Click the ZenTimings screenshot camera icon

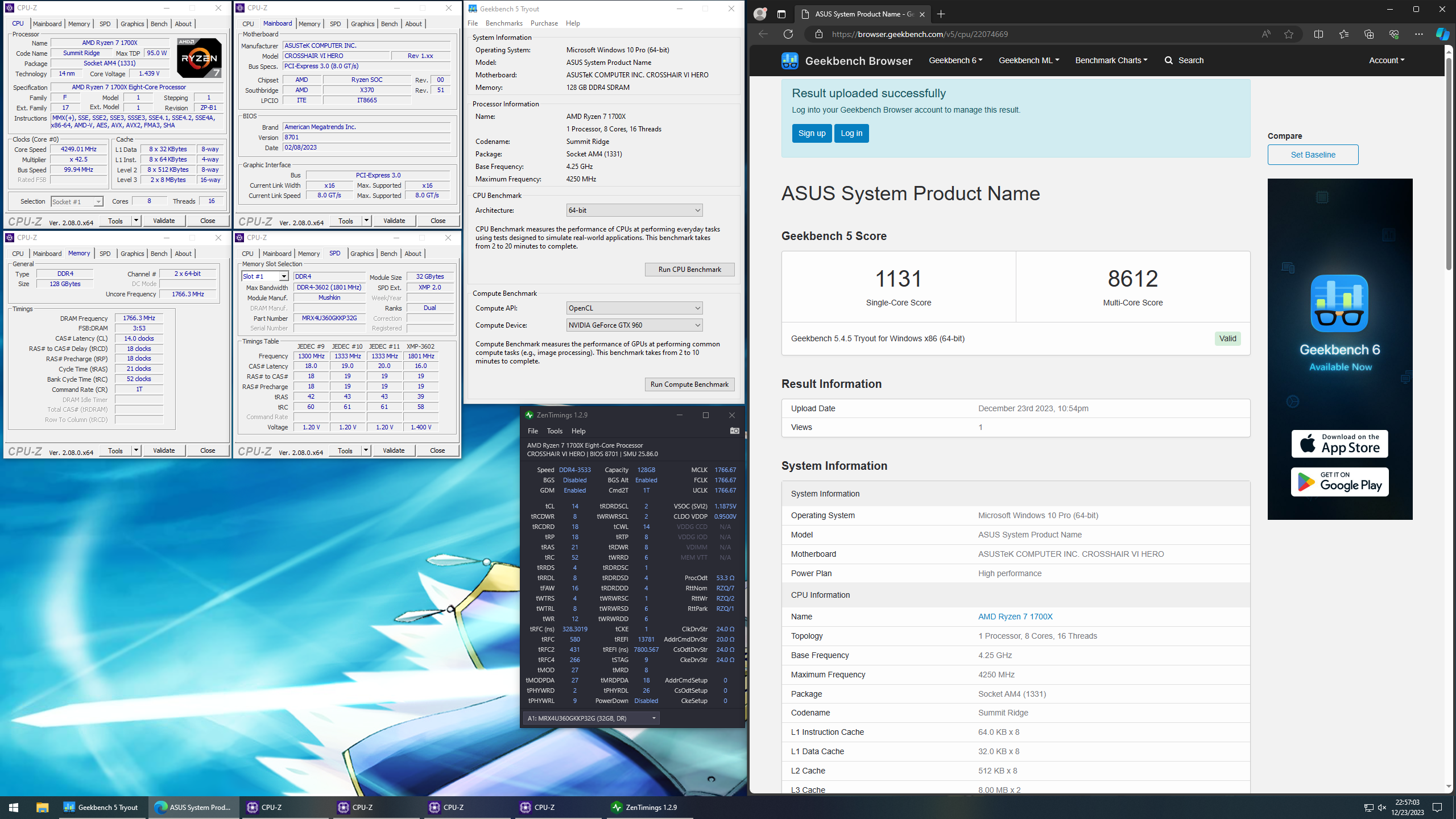734,431
